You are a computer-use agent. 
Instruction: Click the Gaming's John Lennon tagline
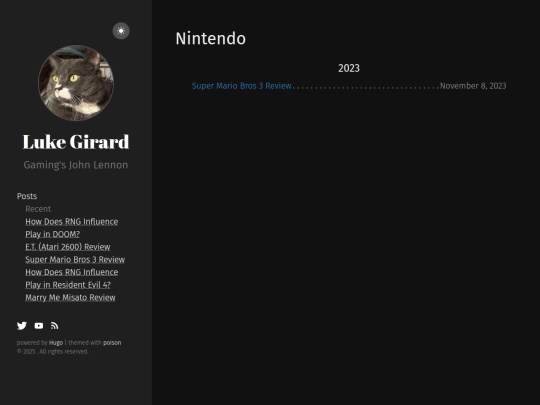click(x=76, y=165)
